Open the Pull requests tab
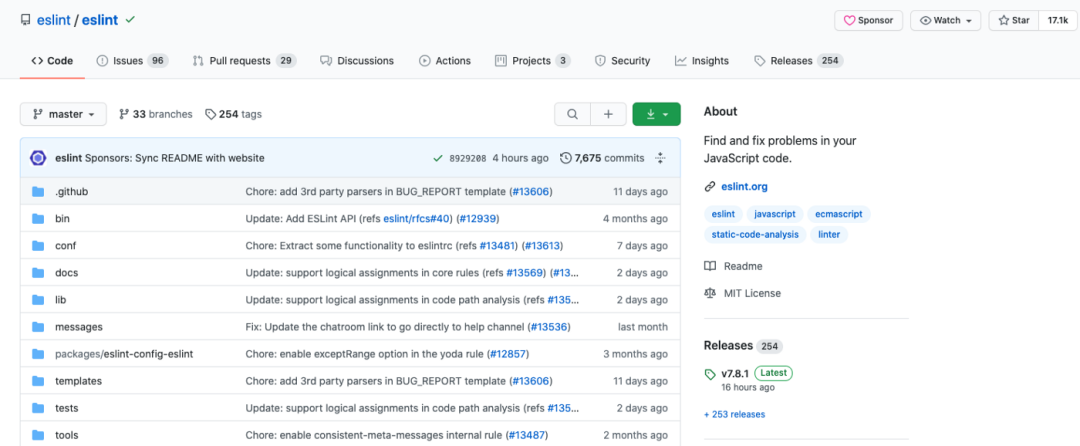The image size is (1080, 446). click(240, 61)
